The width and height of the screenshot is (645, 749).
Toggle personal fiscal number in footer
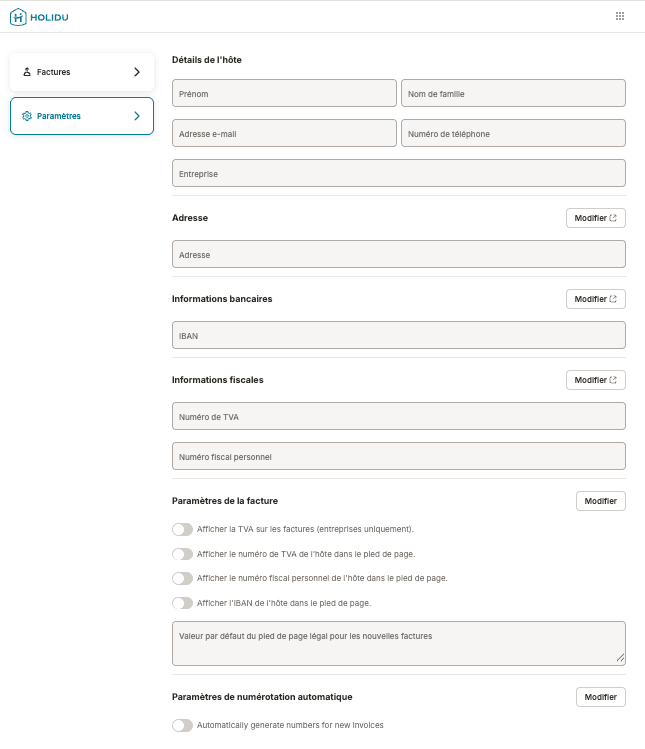point(182,578)
